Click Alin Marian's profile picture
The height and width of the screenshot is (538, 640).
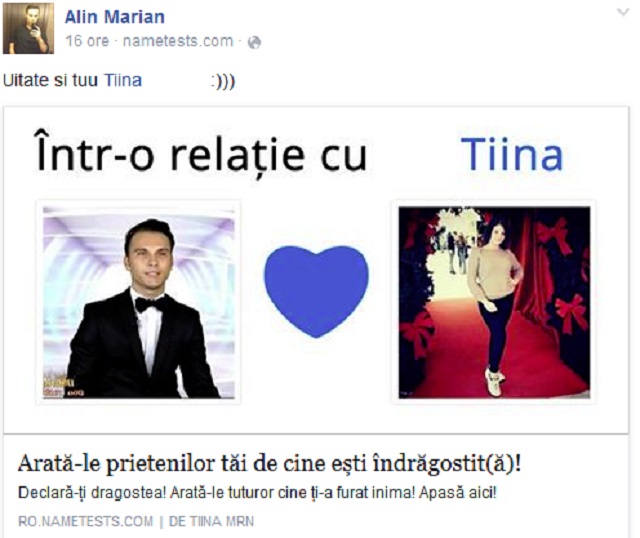28,28
